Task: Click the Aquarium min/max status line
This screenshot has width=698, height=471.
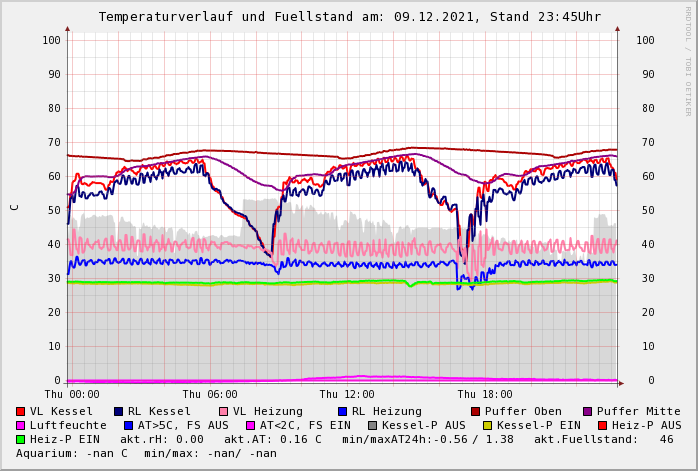Action: pos(146,453)
